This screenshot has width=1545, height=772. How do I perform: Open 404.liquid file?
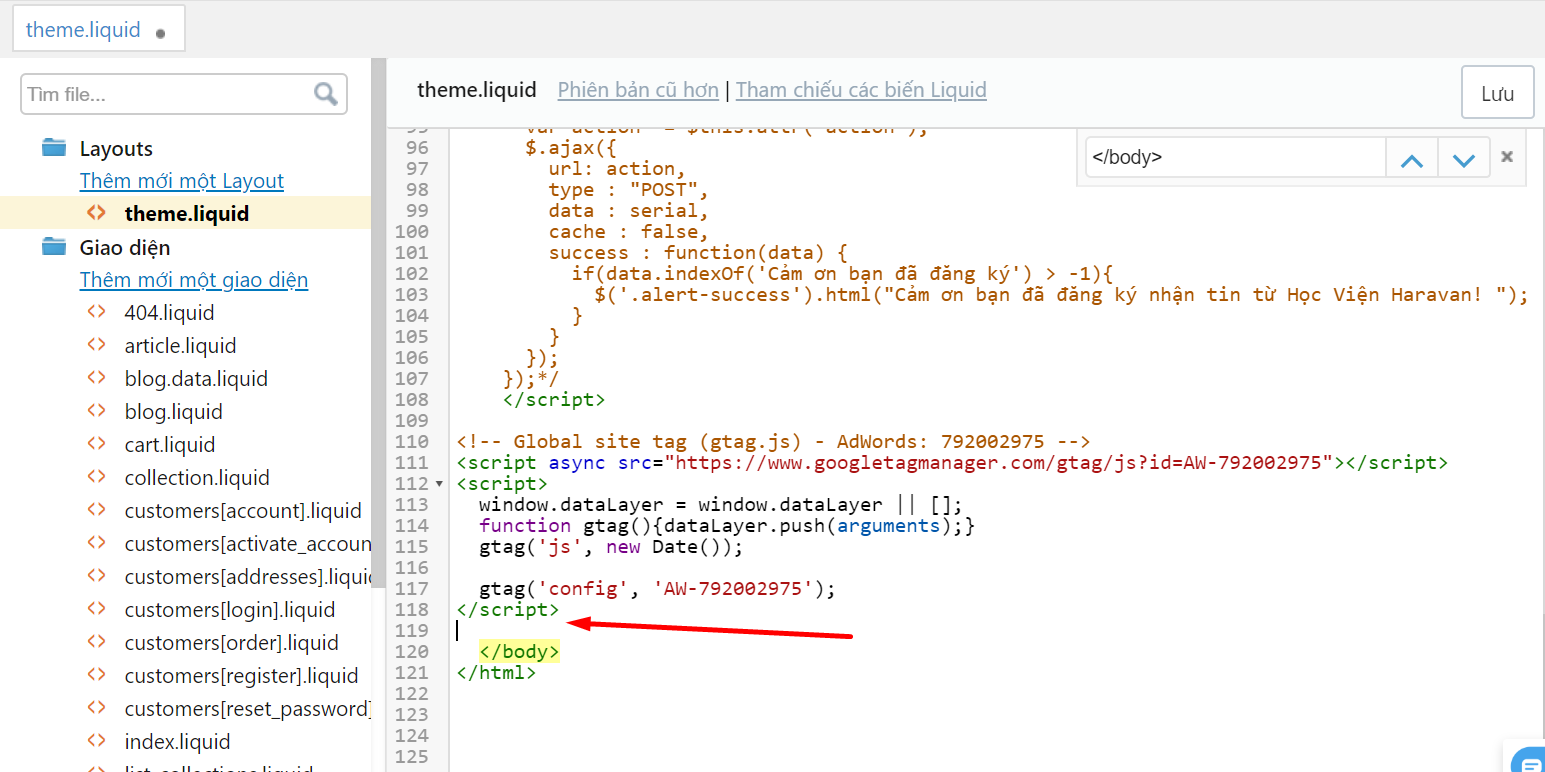click(169, 313)
